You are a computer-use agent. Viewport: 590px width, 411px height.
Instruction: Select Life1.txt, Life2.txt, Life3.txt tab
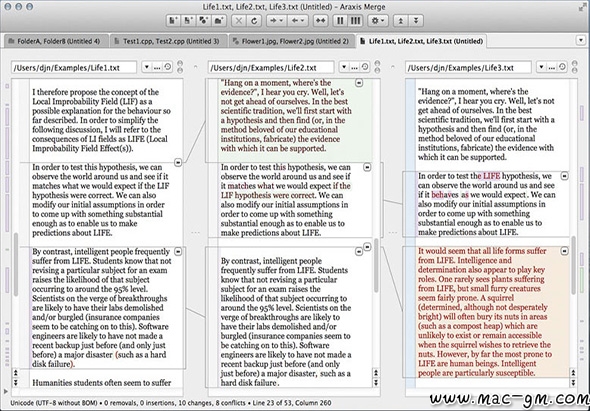(421, 41)
